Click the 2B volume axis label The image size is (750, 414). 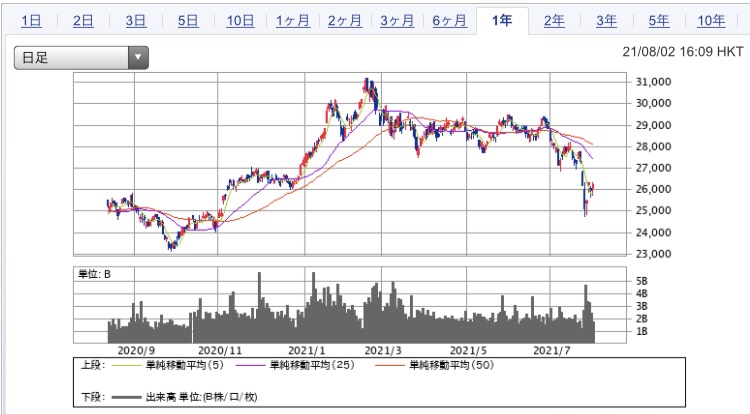[641, 319]
